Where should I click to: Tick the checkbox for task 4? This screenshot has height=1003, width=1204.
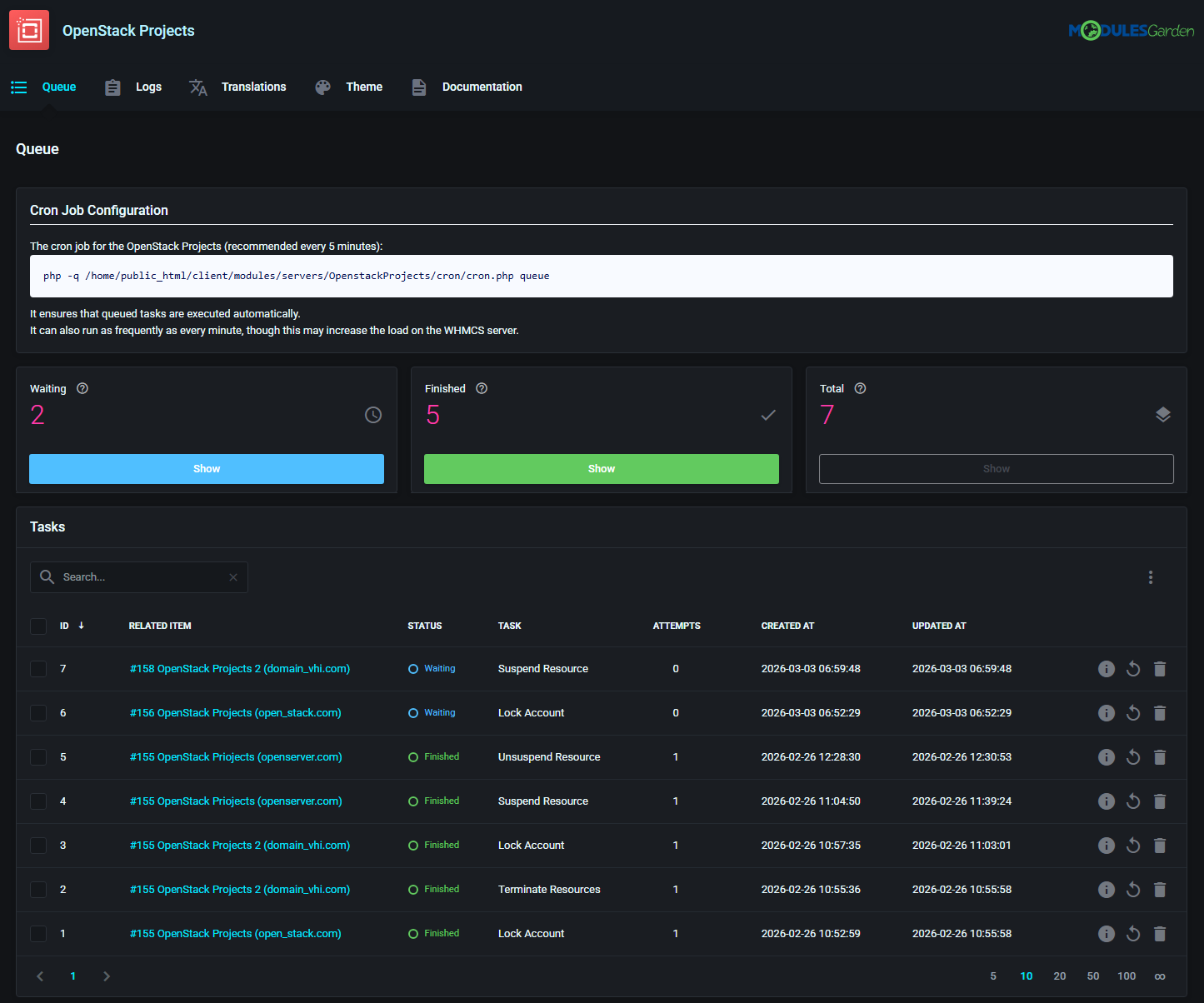38,801
